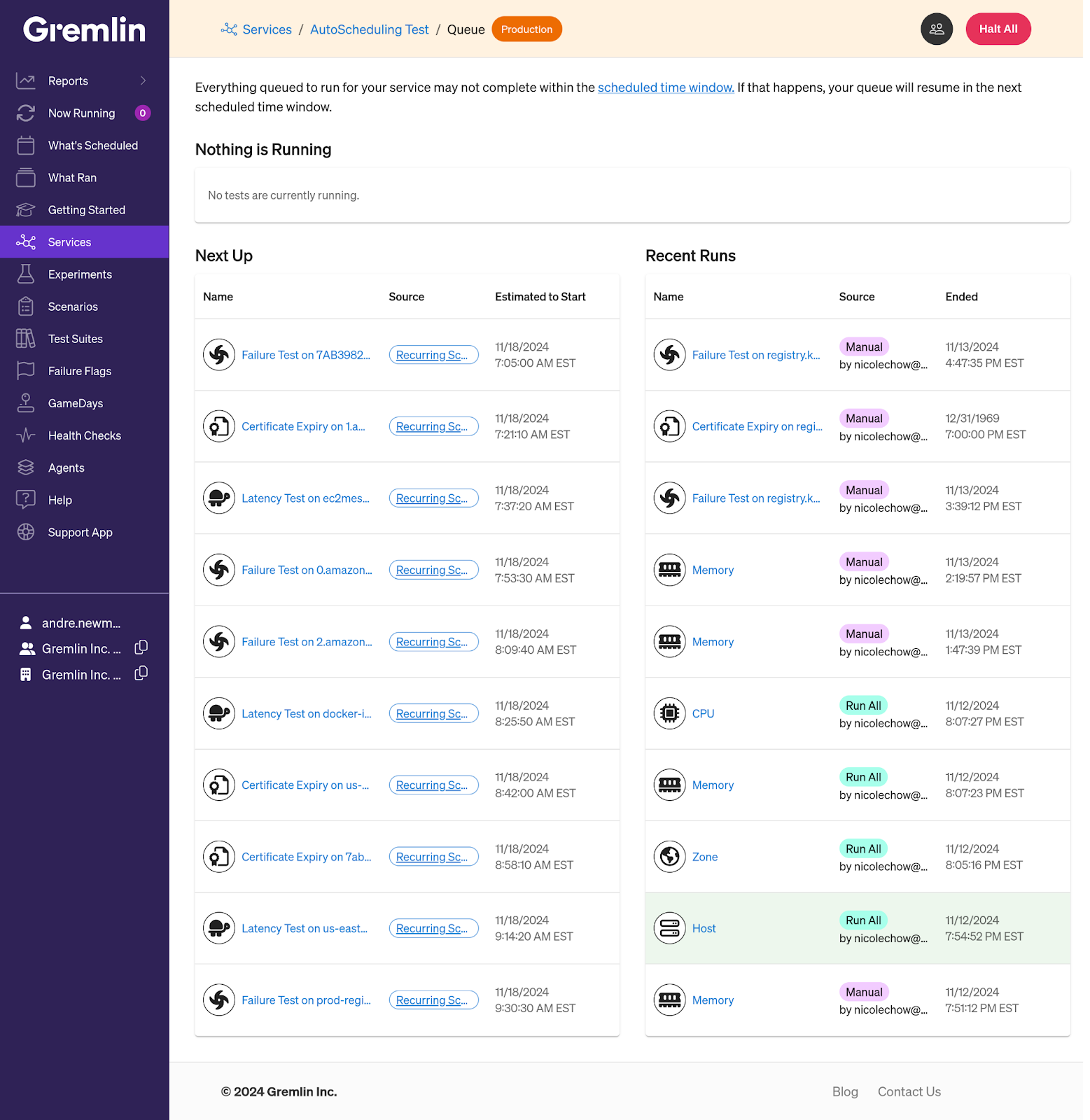Open Certificate Expiry on 1.a... link
Viewport: 1090px width, 1120px height.
tap(303, 427)
